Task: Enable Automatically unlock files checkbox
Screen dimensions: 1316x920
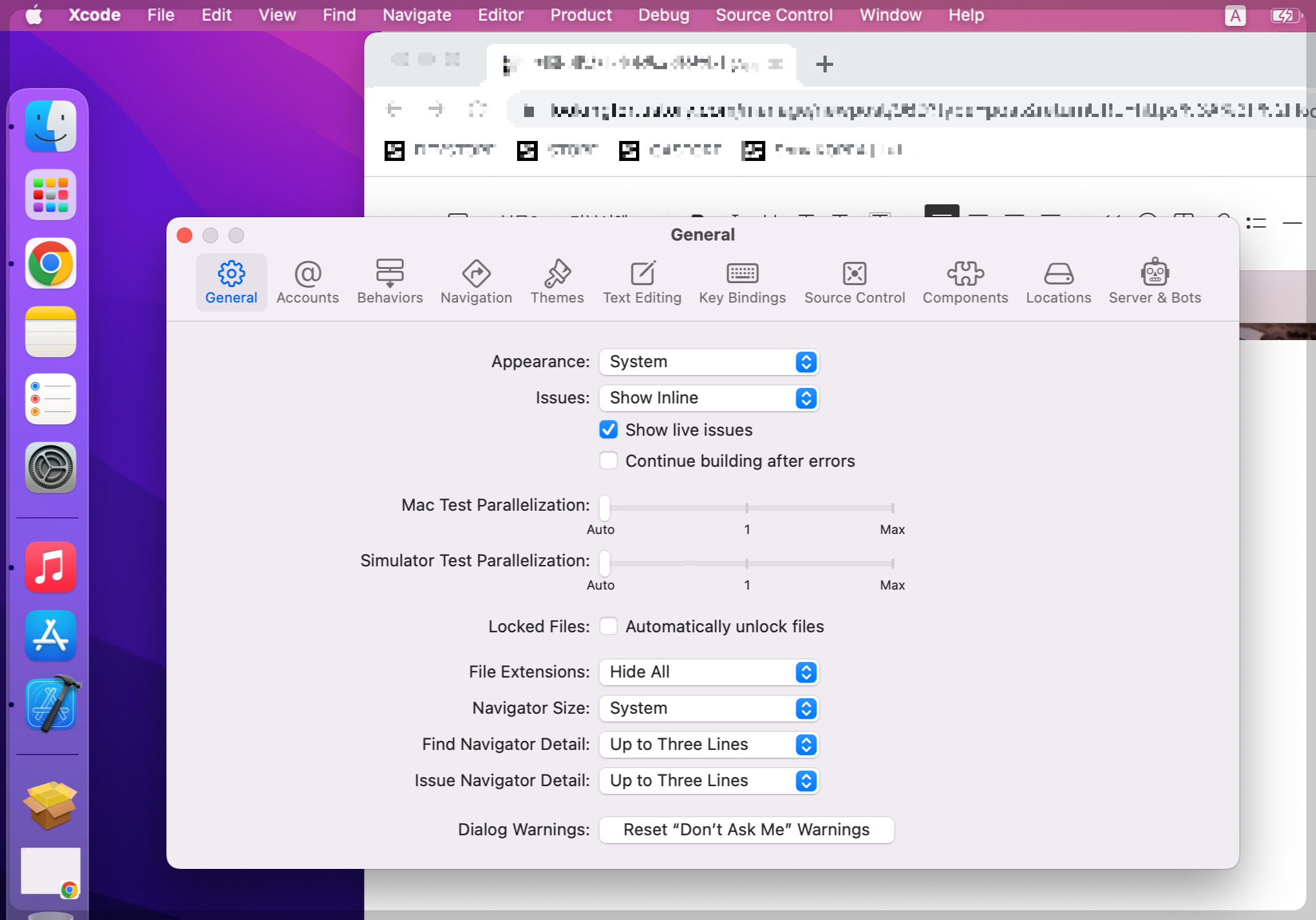Action: click(x=608, y=626)
